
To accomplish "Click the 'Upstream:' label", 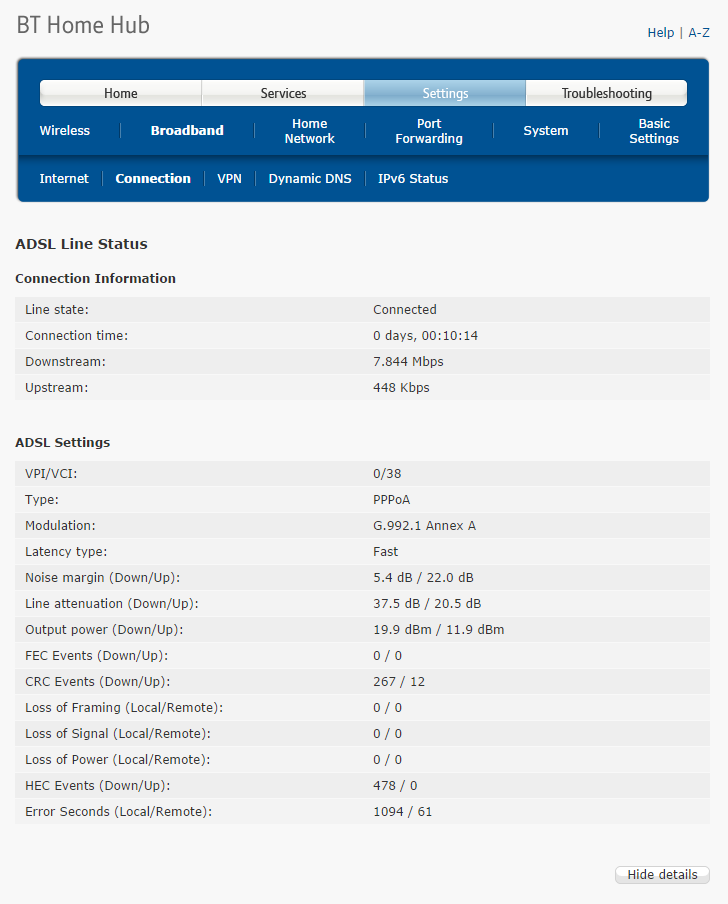I will tap(56, 387).
